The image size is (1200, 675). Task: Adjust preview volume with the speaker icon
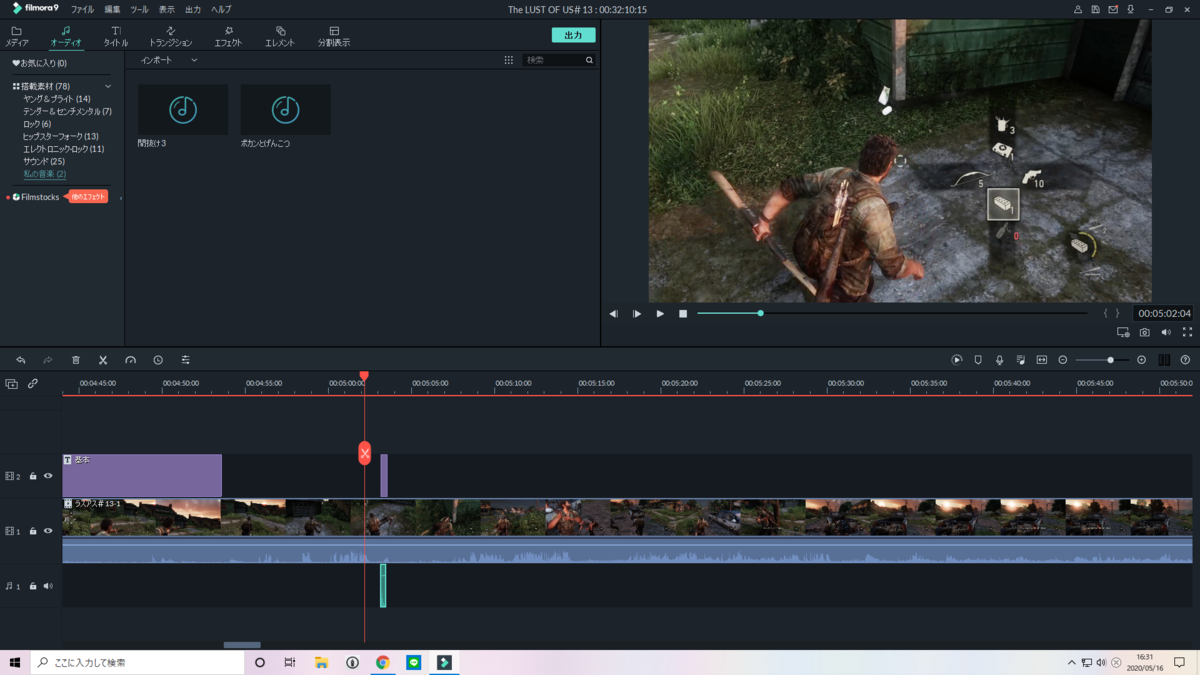click(x=1166, y=332)
